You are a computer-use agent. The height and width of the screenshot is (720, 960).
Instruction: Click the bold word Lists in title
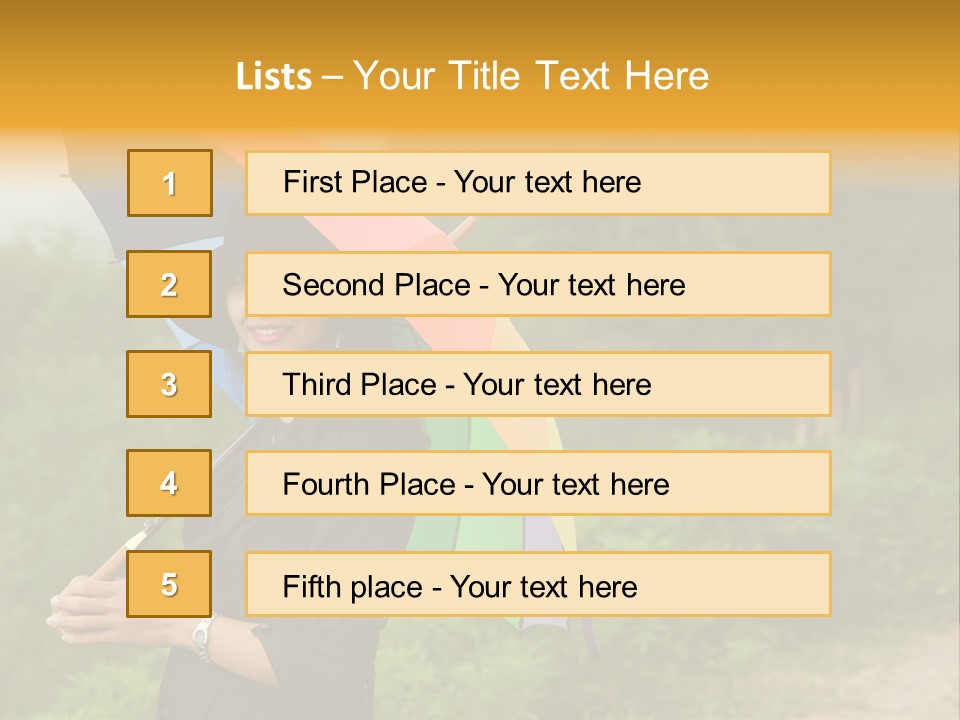point(274,77)
